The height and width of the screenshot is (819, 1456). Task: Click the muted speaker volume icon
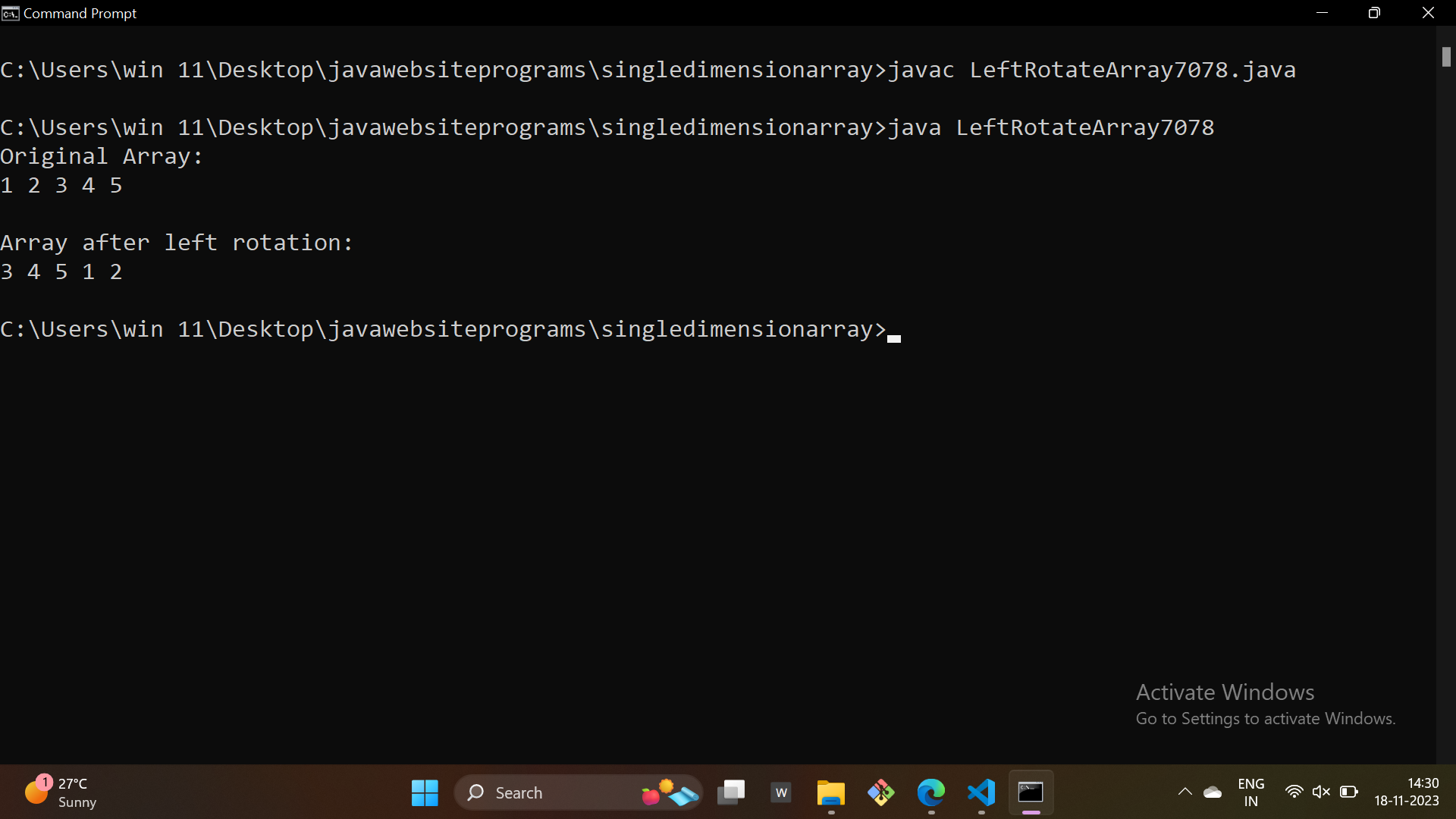pyautogui.click(x=1321, y=792)
